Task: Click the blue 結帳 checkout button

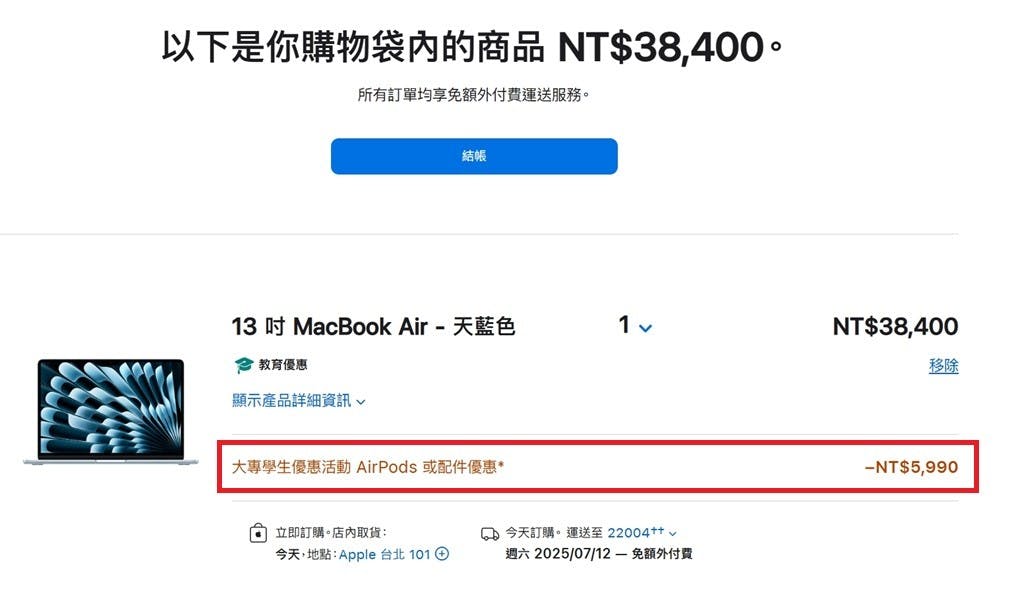Action: coord(473,156)
